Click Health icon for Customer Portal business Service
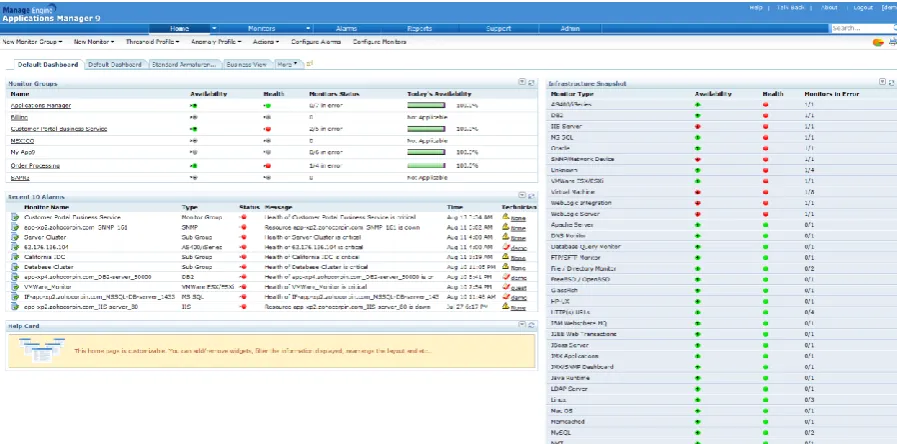The height and width of the screenshot is (444, 897). (267, 129)
